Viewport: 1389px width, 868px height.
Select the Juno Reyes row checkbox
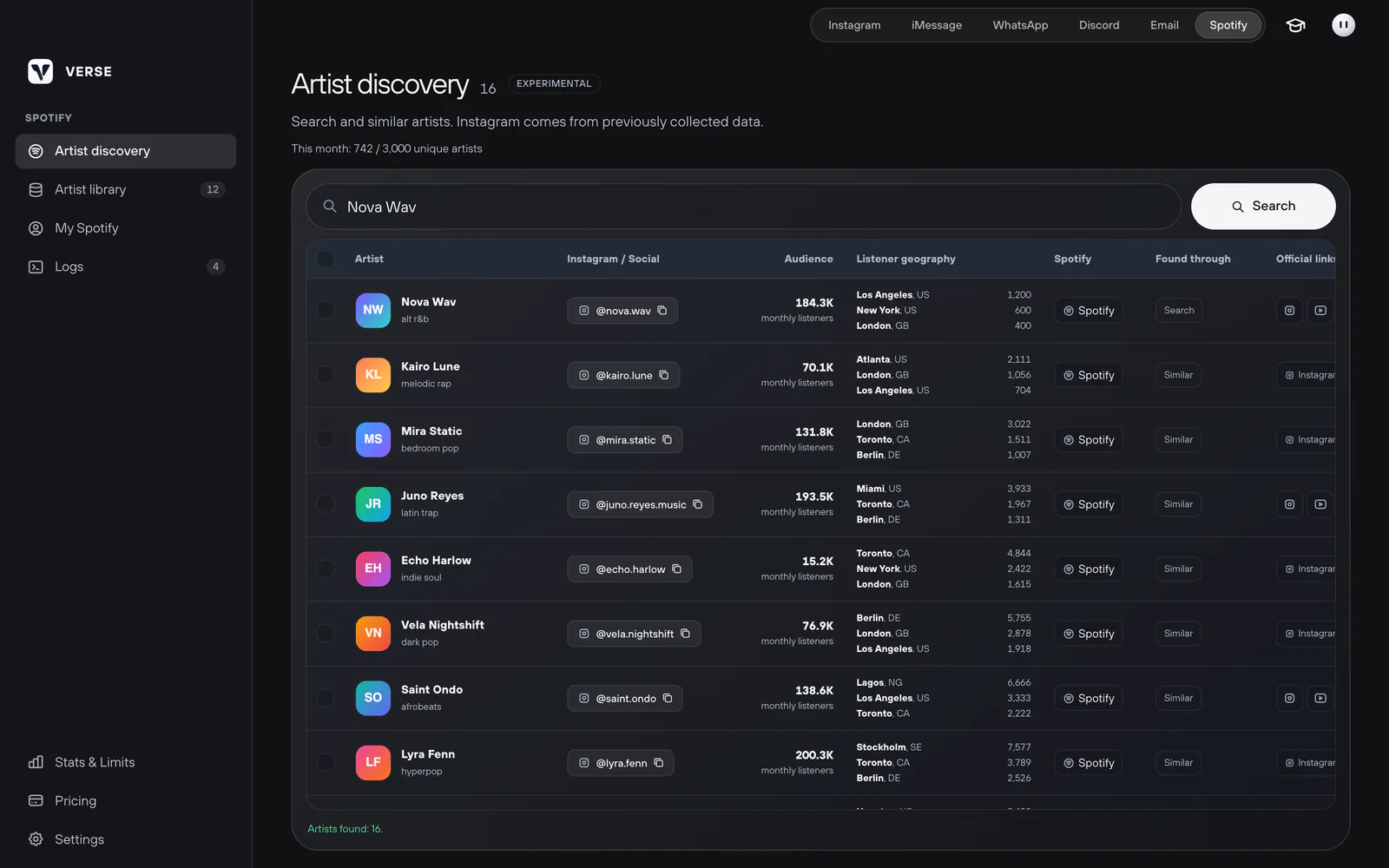coord(326,504)
